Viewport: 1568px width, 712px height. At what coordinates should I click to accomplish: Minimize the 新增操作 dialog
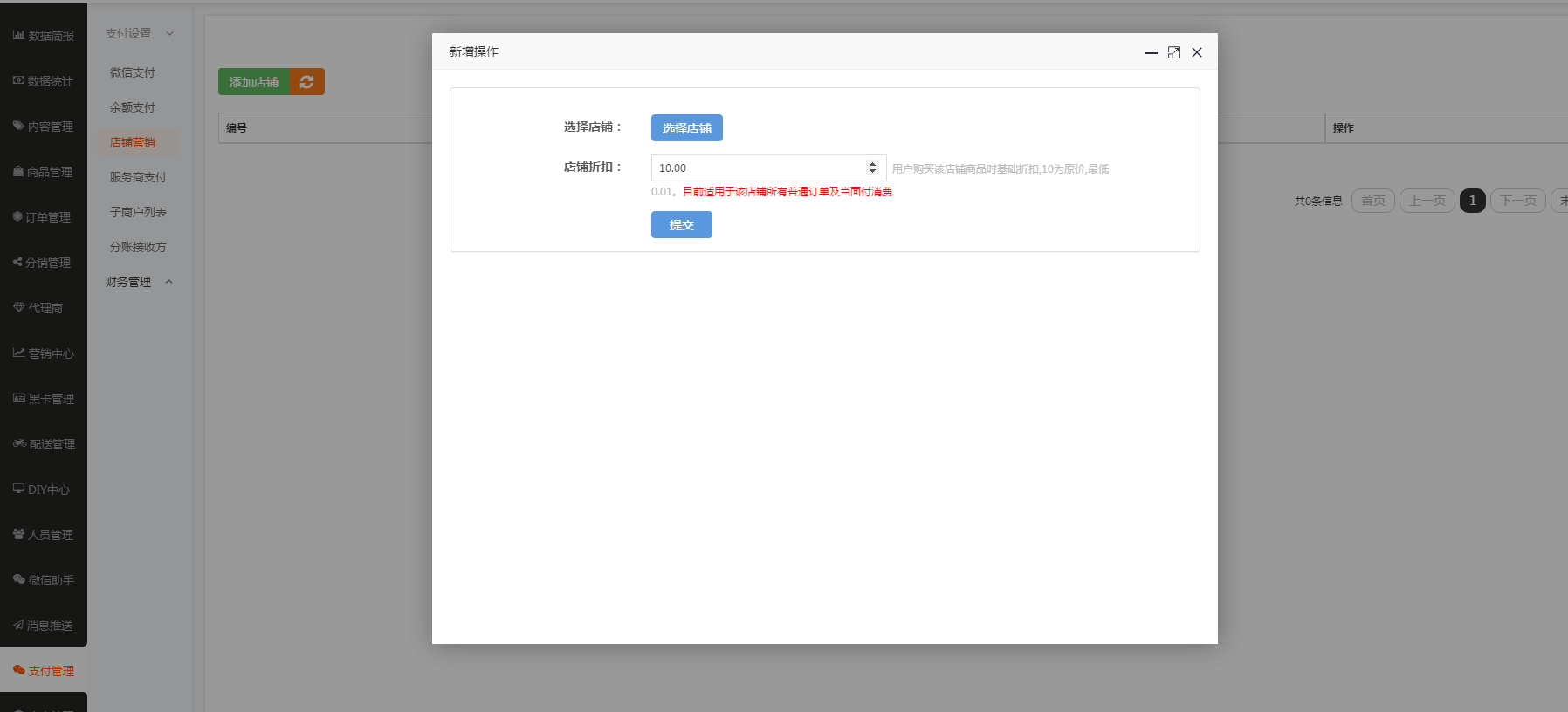[x=1151, y=52]
